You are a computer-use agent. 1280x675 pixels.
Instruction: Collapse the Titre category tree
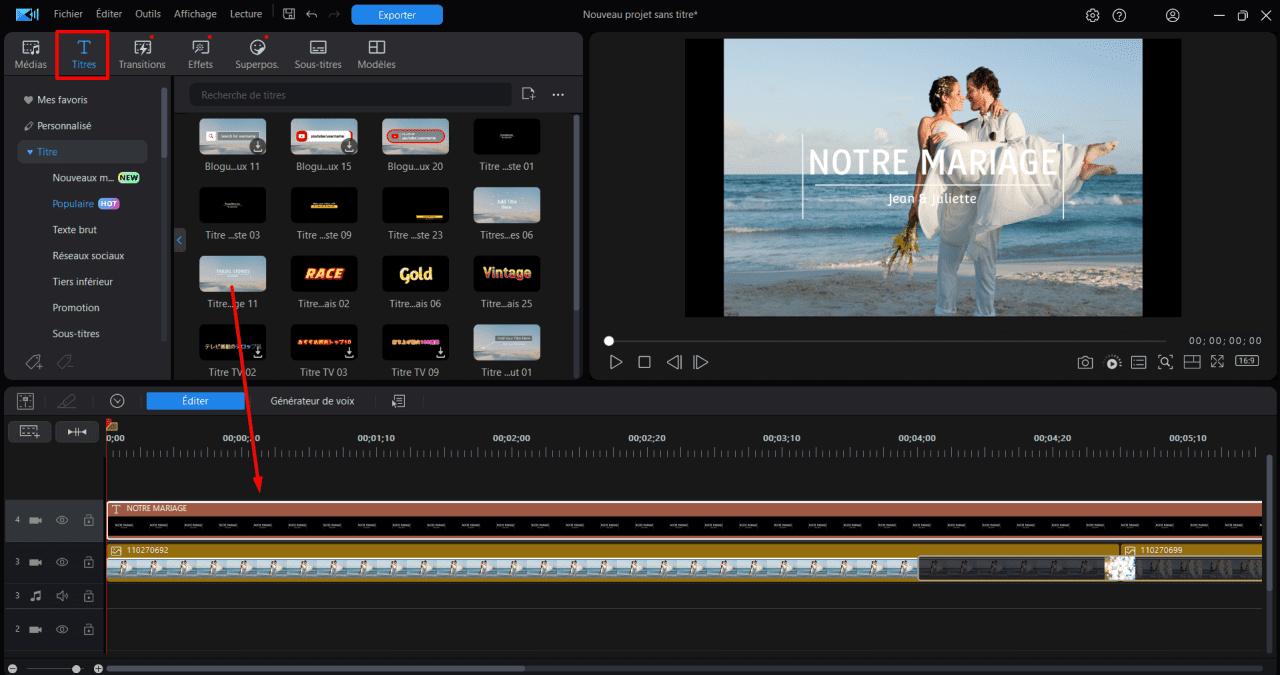coord(30,152)
